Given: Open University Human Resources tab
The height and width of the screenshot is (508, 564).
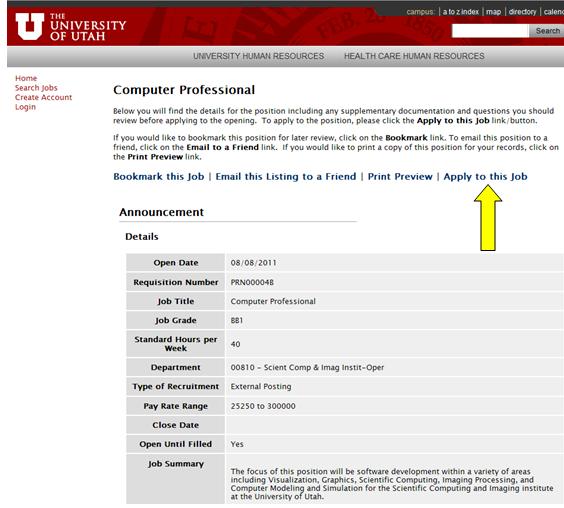Looking at the screenshot, I should [259, 56].
